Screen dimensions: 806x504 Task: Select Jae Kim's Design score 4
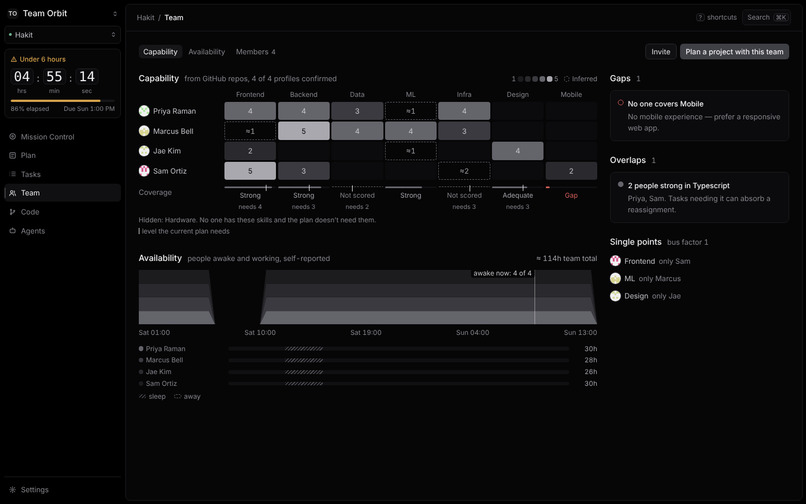(517, 151)
